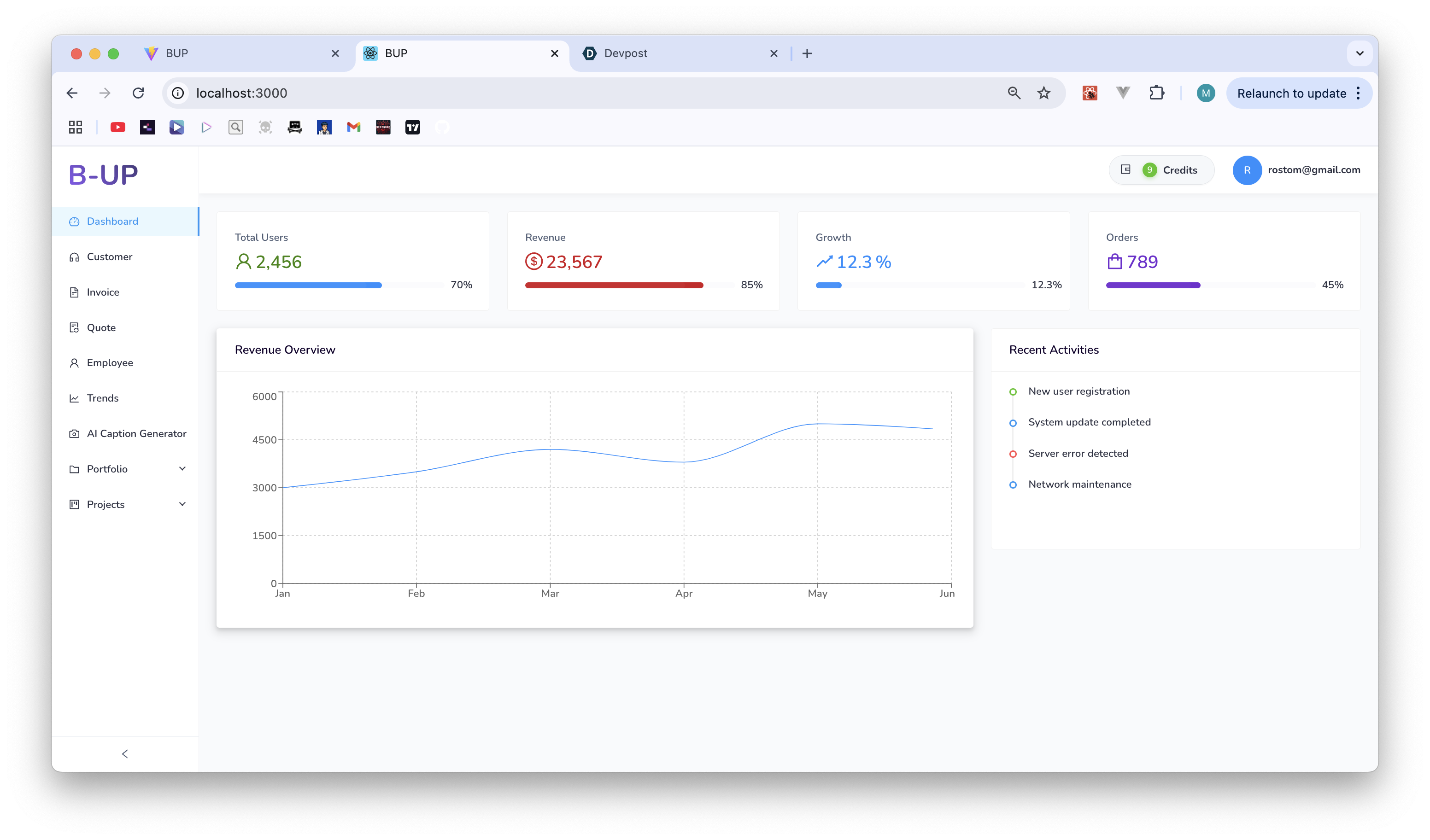Click the browser extensions puzzle icon
The image size is (1430, 840).
tap(1156, 93)
